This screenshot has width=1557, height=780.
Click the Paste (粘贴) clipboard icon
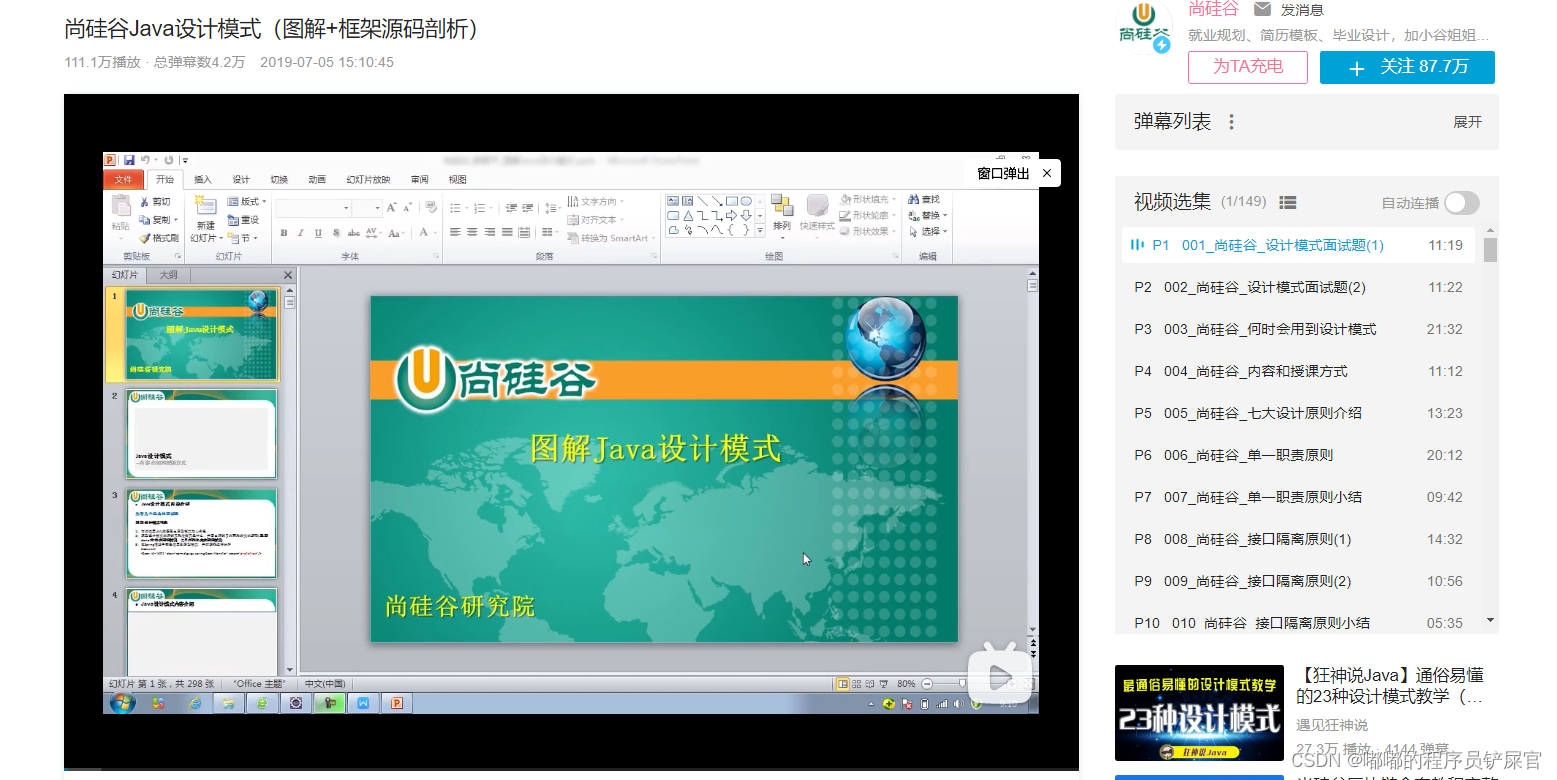pos(121,205)
